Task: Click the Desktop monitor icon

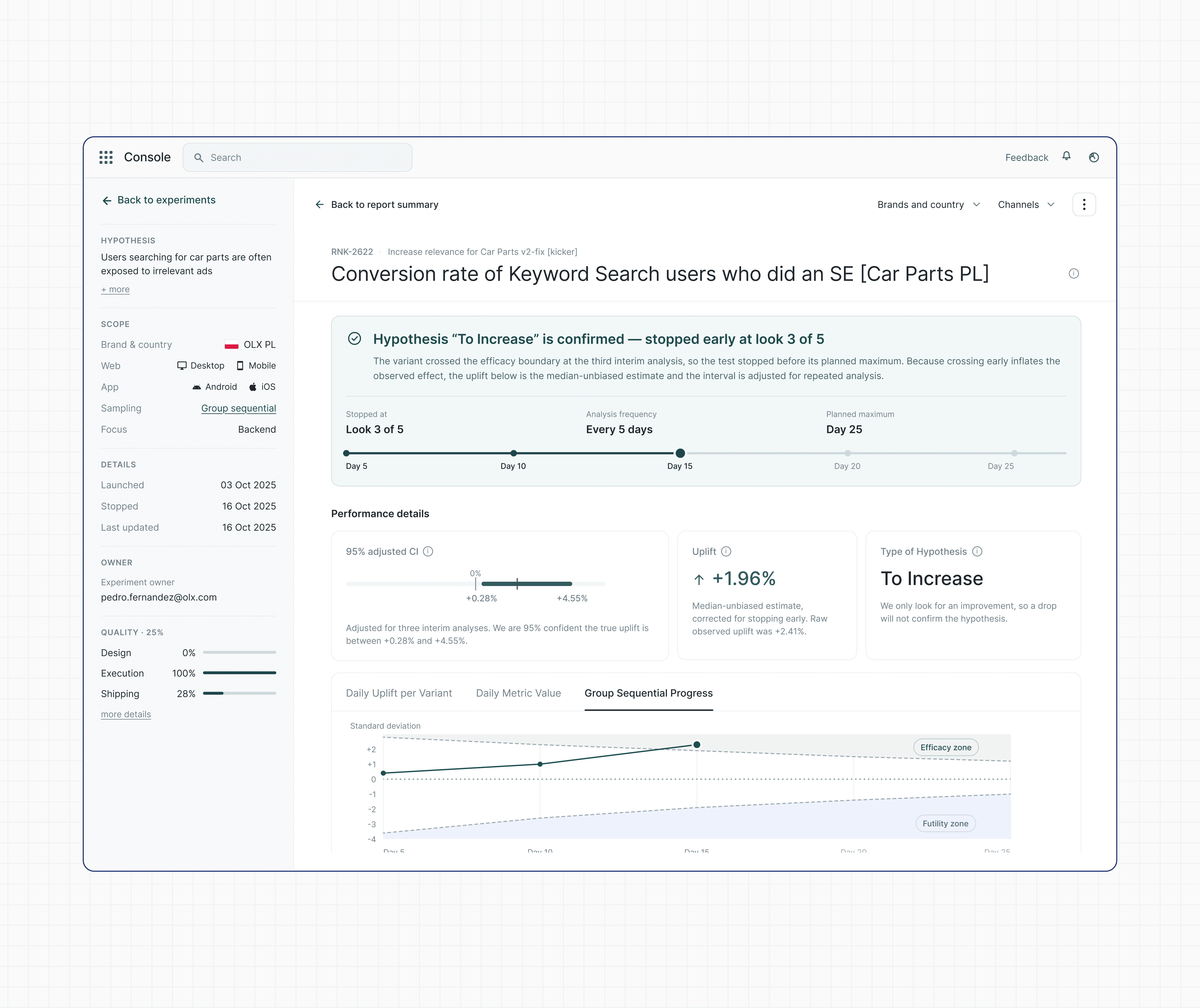Action: tap(182, 366)
